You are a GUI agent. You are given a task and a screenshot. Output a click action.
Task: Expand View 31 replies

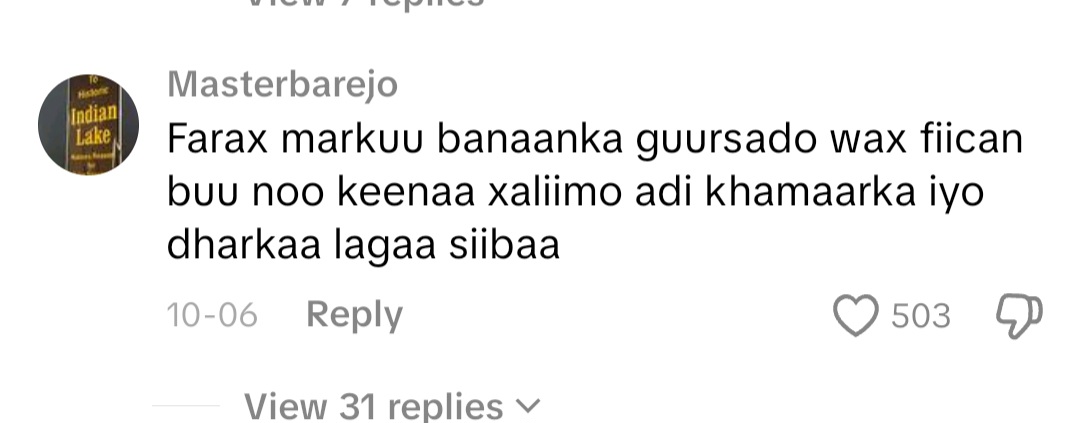click(392, 406)
